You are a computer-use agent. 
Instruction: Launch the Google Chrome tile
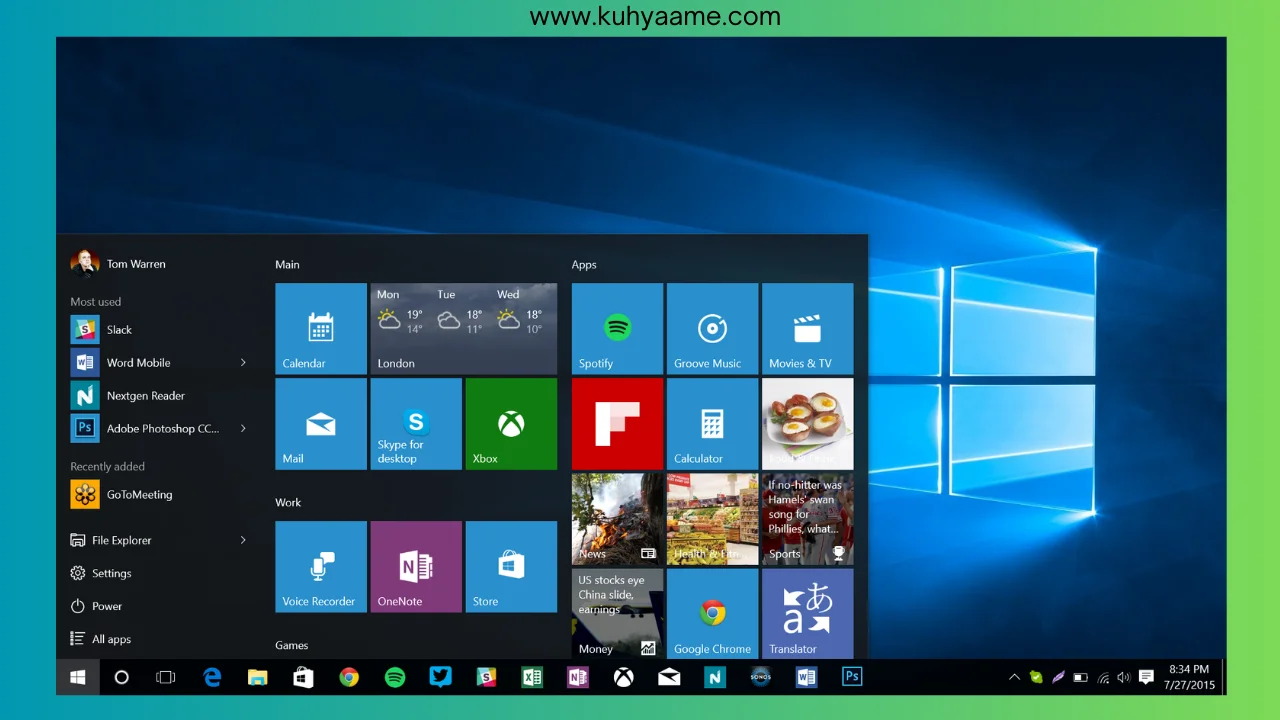click(x=712, y=613)
